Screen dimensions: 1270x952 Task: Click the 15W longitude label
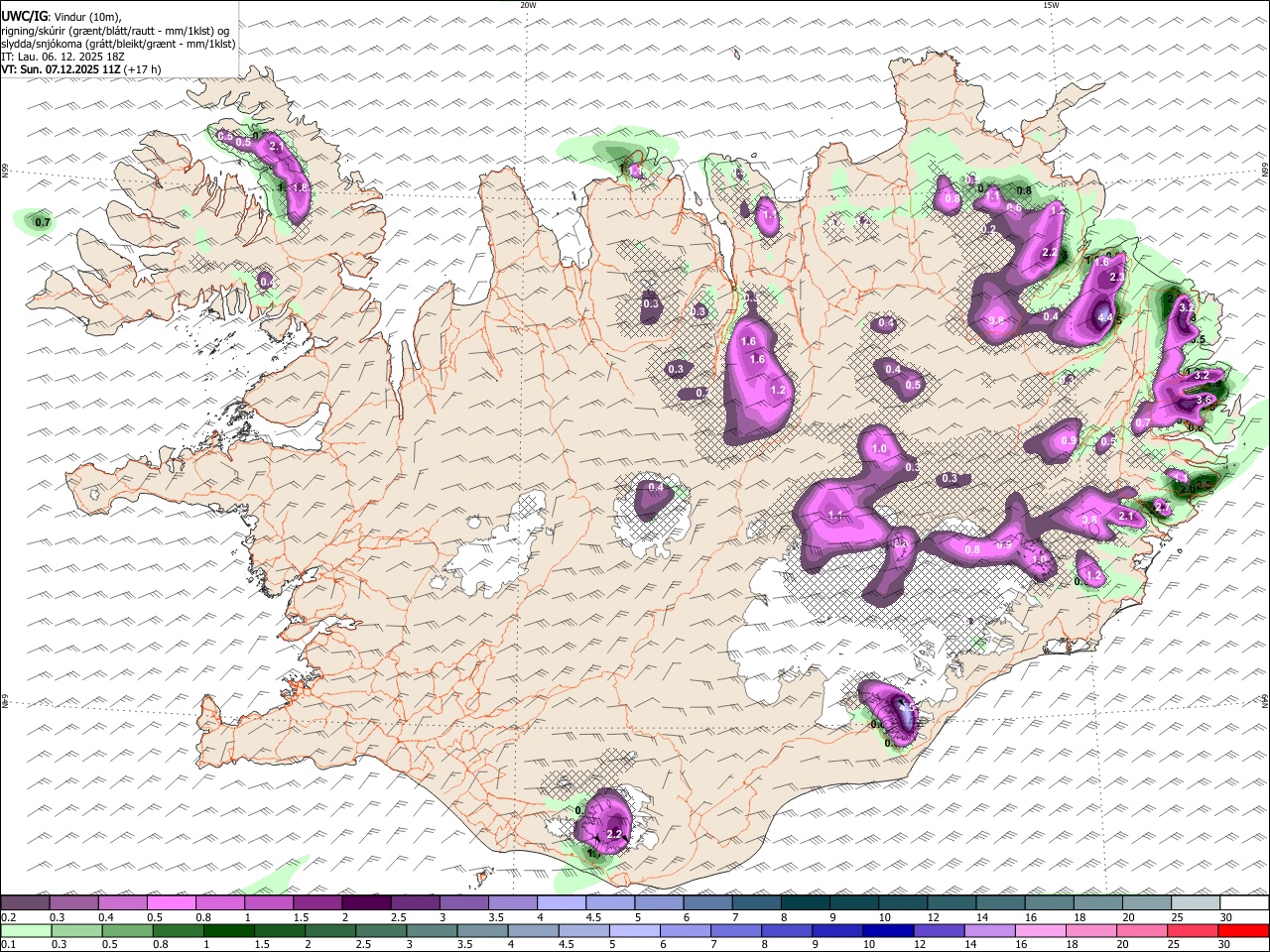1051,5
